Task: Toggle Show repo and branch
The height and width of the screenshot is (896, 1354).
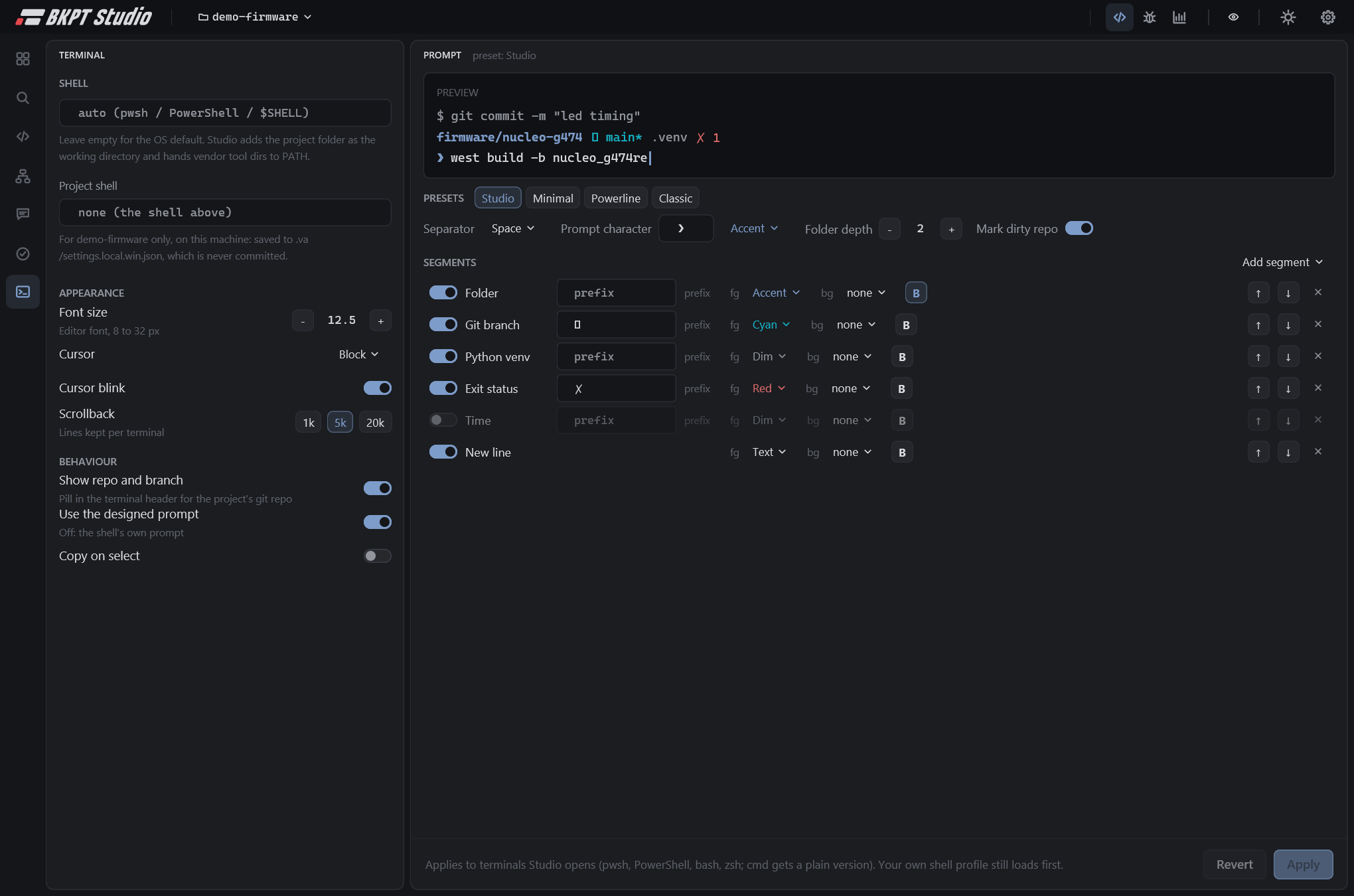Action: pyautogui.click(x=378, y=488)
